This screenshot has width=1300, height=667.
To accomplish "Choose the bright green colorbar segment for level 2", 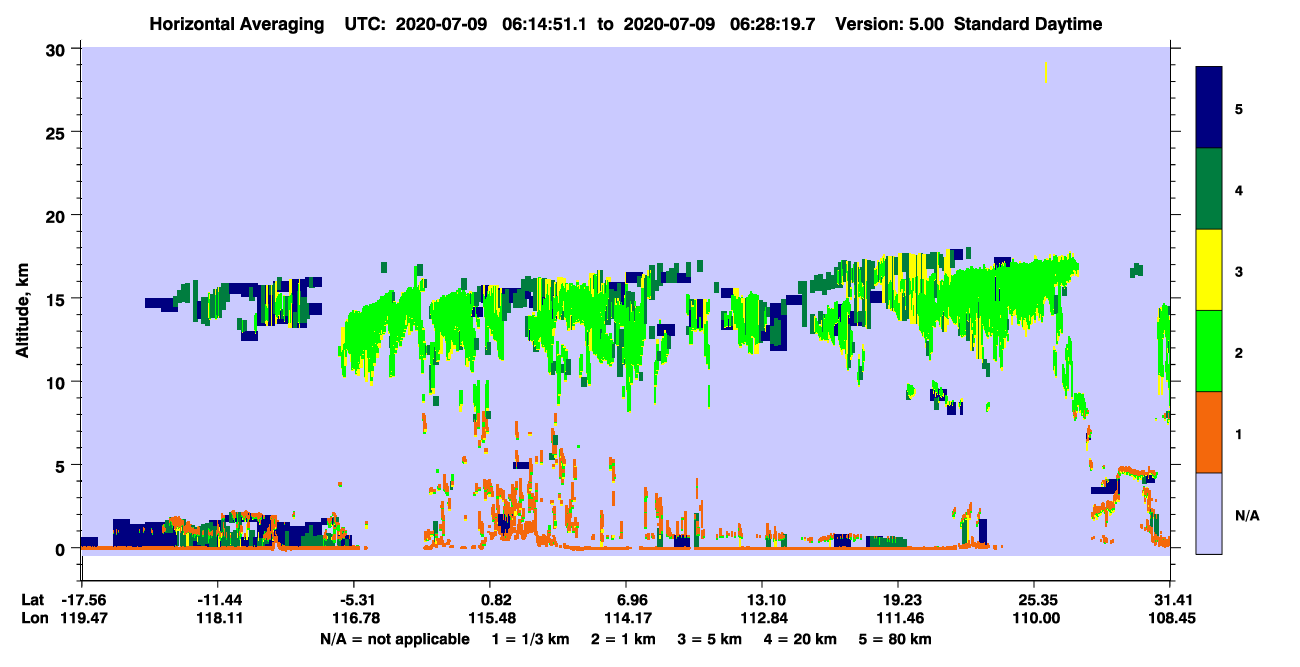I will click(1209, 351).
